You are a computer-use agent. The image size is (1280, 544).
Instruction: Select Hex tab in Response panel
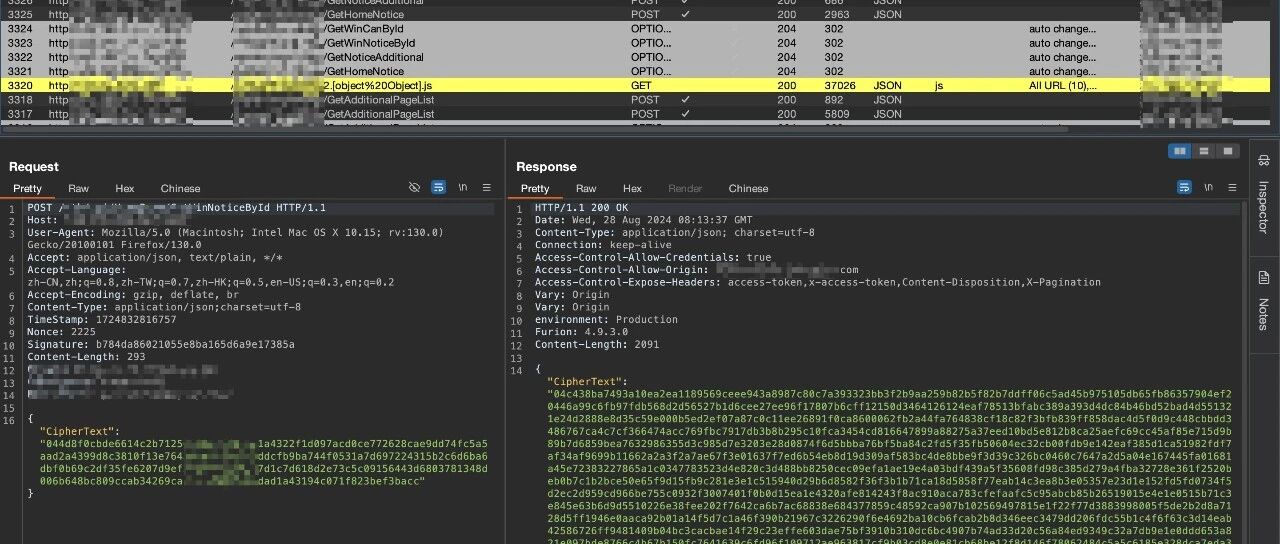tap(632, 188)
